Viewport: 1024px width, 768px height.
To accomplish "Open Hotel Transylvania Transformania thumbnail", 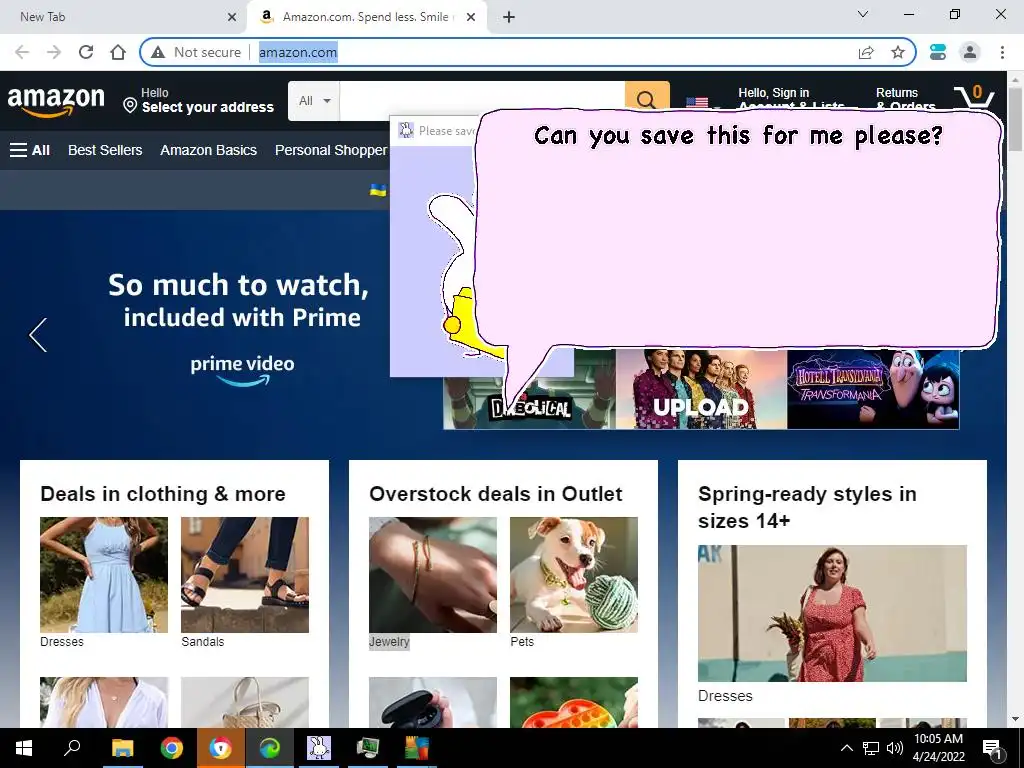I will (x=873, y=390).
